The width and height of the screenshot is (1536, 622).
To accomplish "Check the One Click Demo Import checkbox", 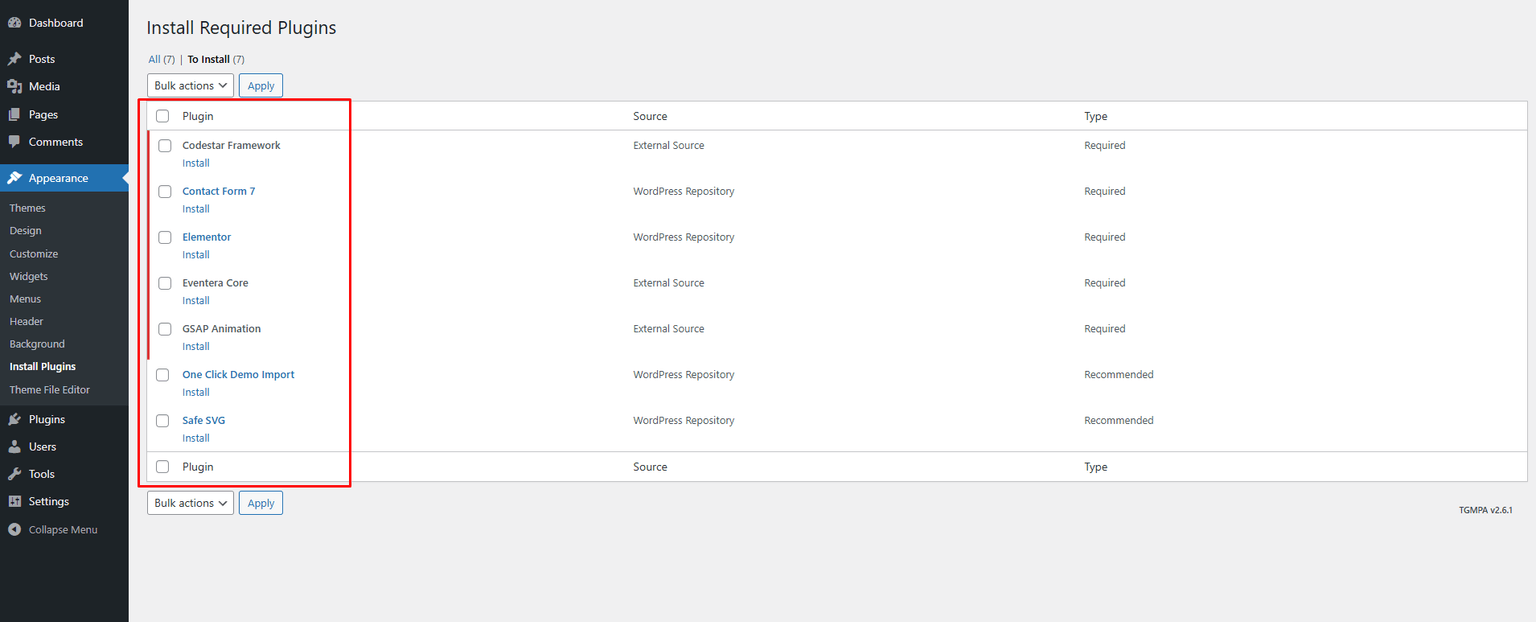I will click(x=163, y=375).
